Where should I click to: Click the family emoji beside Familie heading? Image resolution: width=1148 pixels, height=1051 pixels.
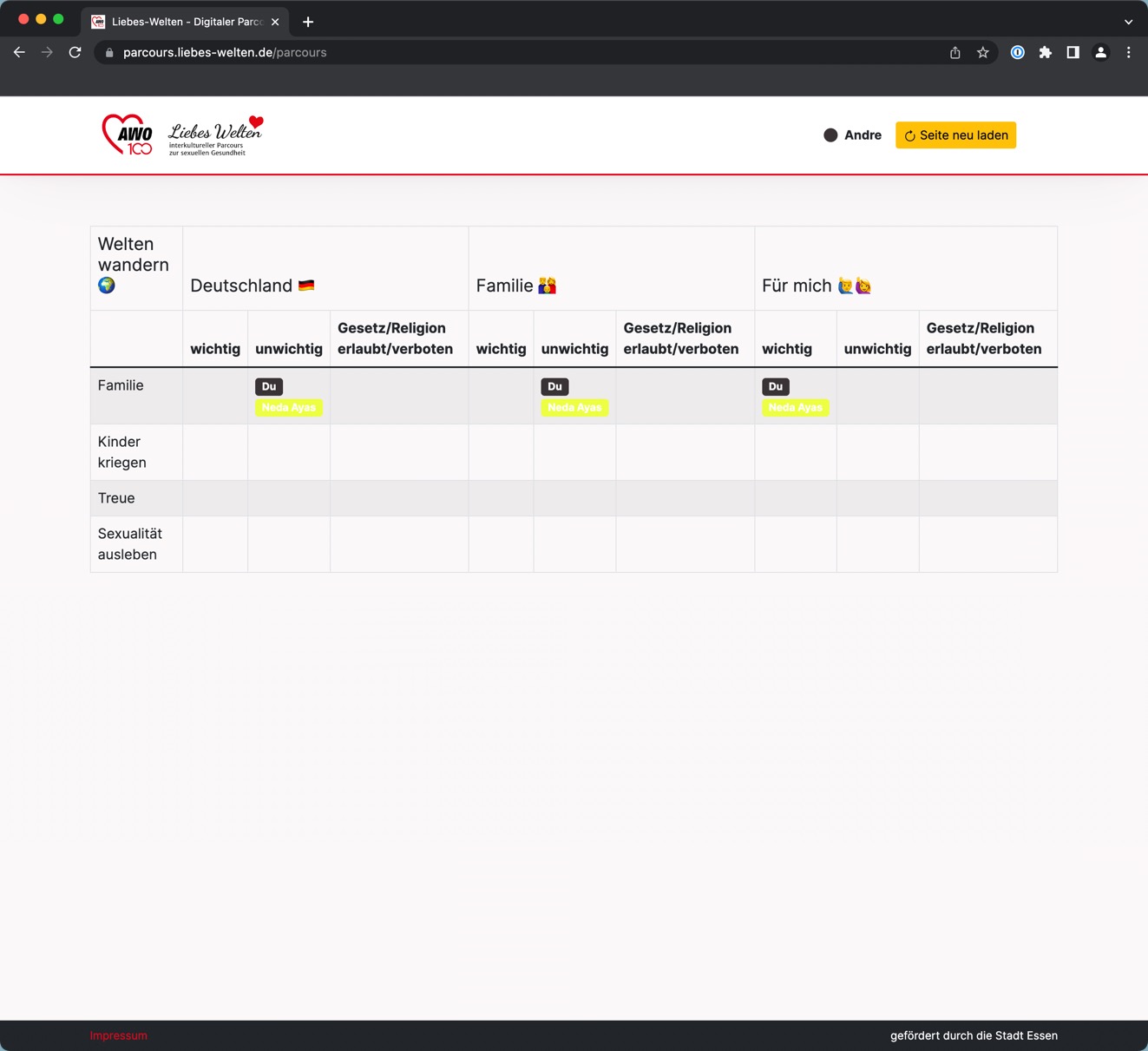click(547, 286)
